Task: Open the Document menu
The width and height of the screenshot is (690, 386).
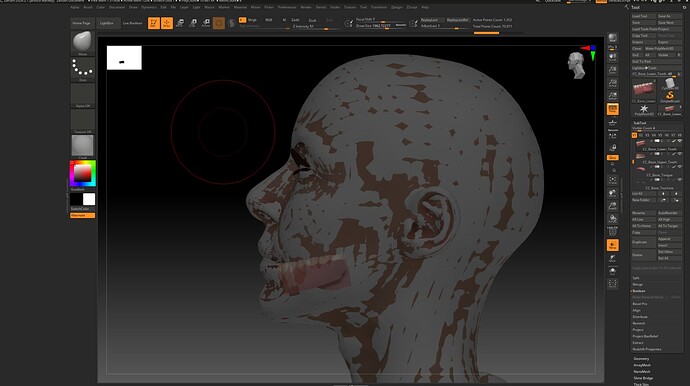Action: 117,7
